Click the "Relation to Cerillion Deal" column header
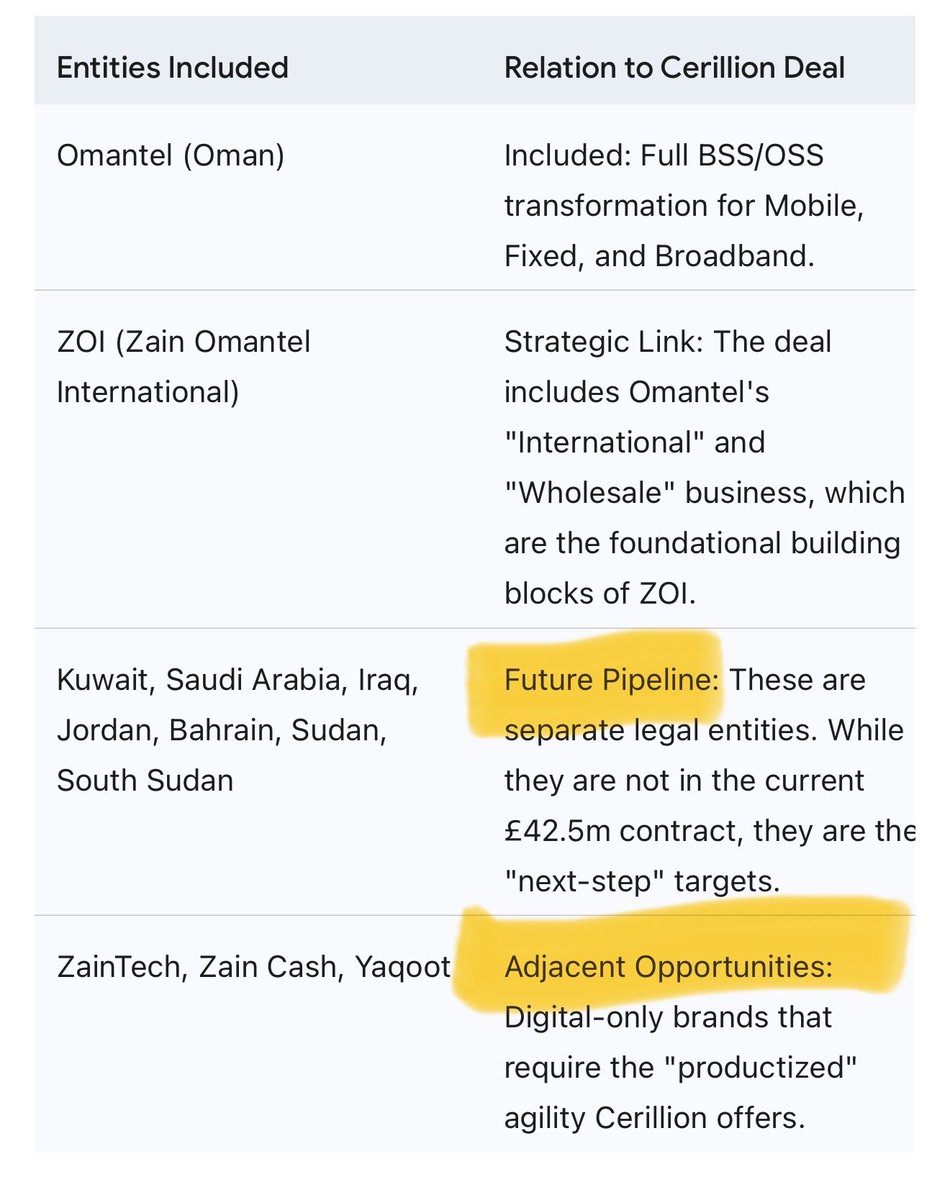 click(674, 68)
